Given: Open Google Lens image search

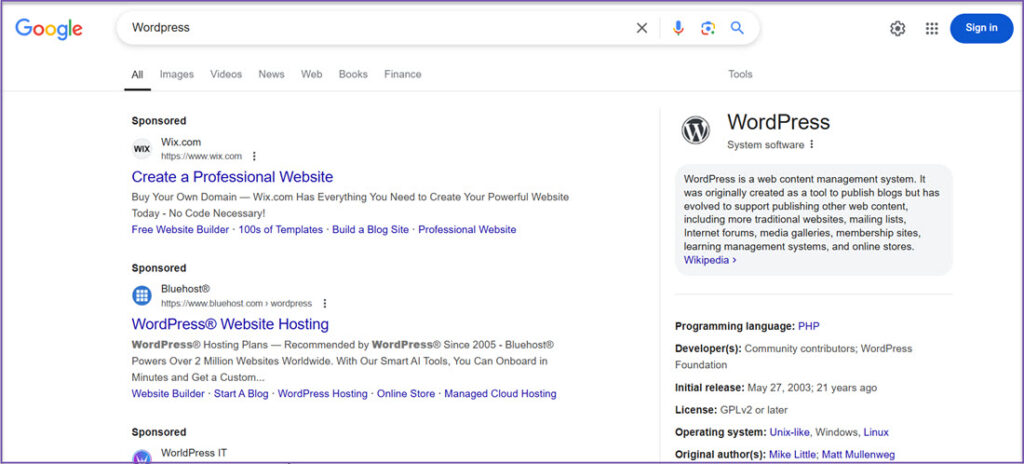Looking at the screenshot, I should click(708, 28).
